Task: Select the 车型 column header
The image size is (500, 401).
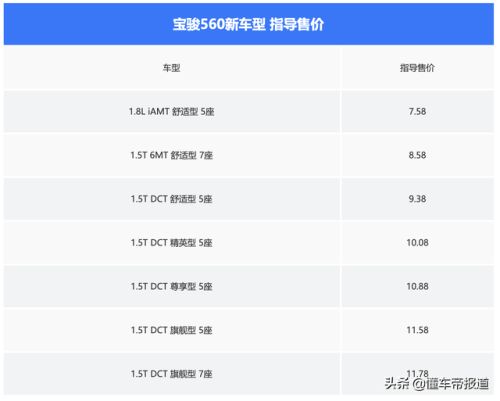Action: click(172, 68)
